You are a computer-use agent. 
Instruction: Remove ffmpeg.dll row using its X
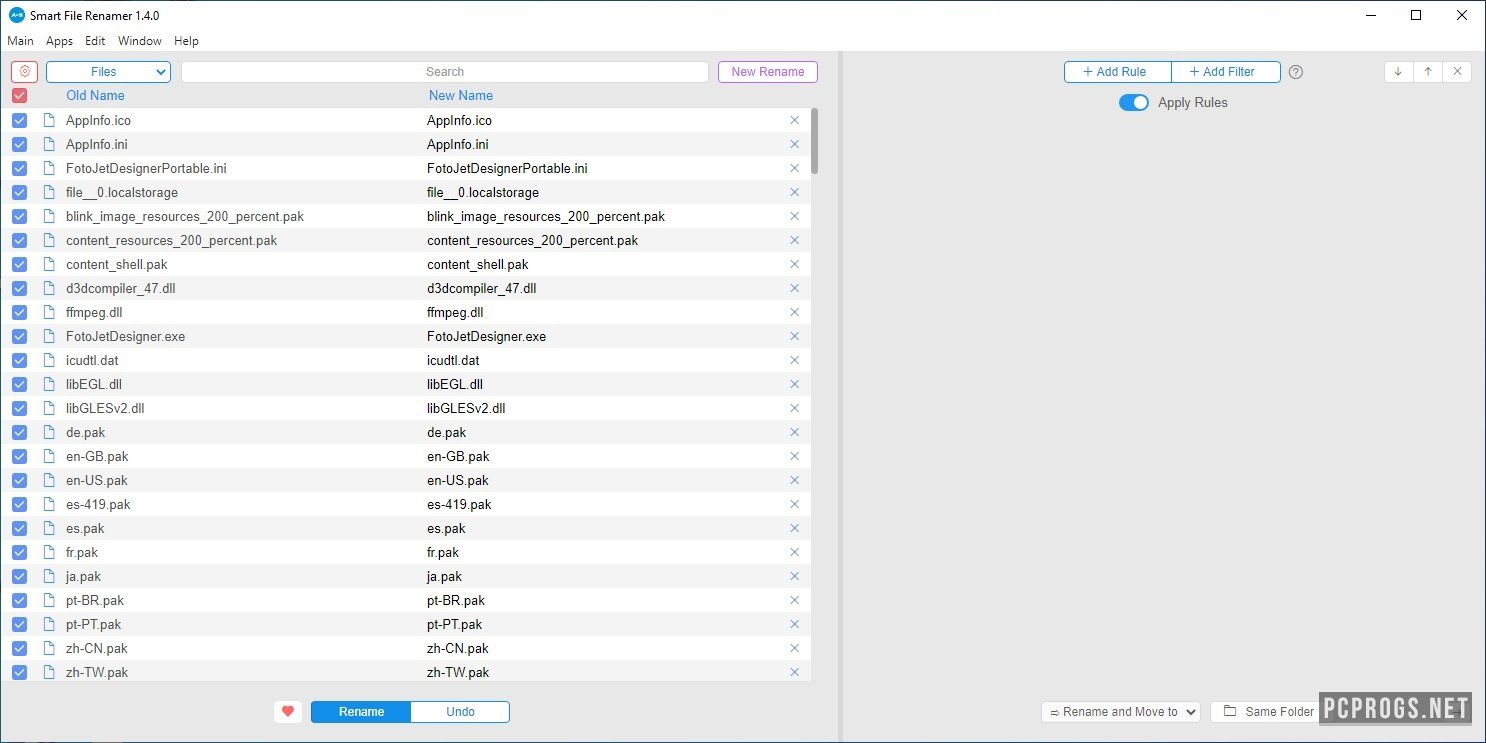795,312
